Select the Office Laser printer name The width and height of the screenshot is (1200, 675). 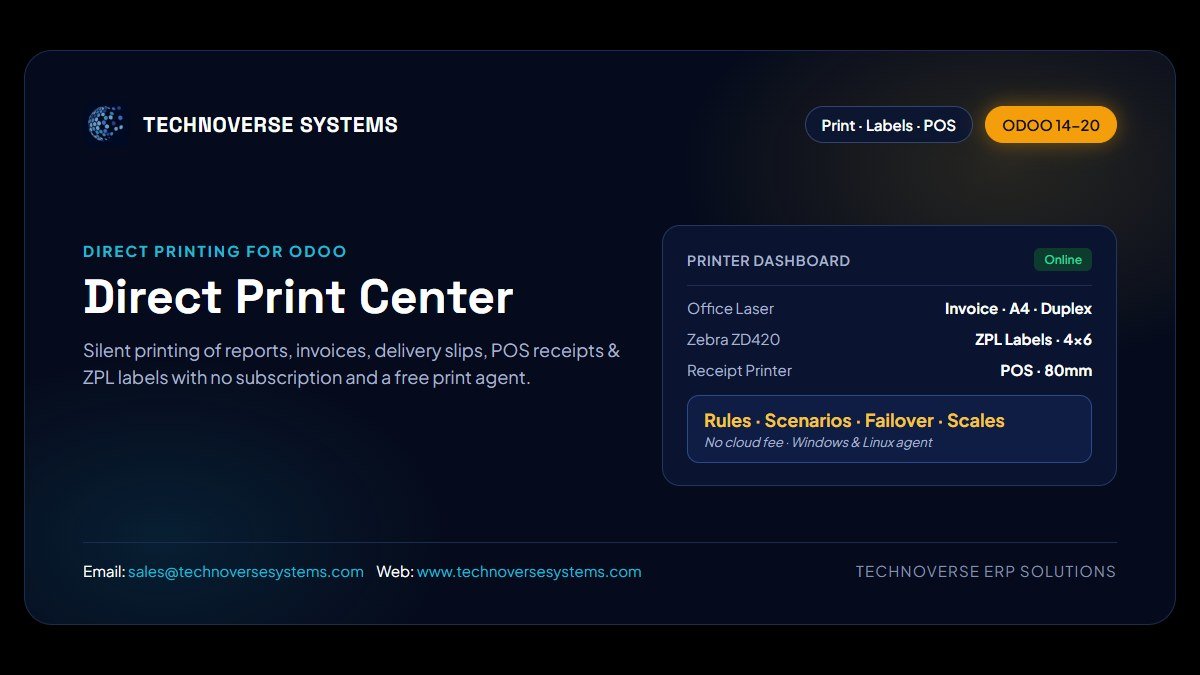click(730, 309)
